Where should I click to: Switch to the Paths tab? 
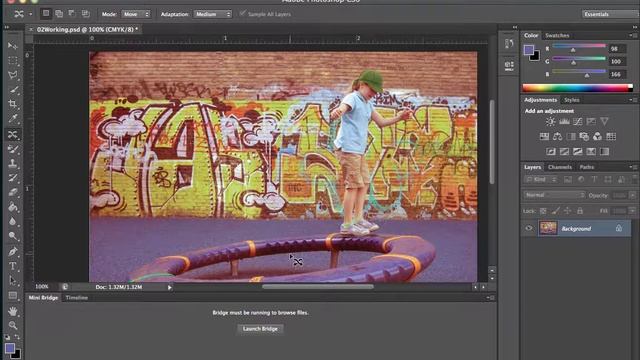point(587,167)
